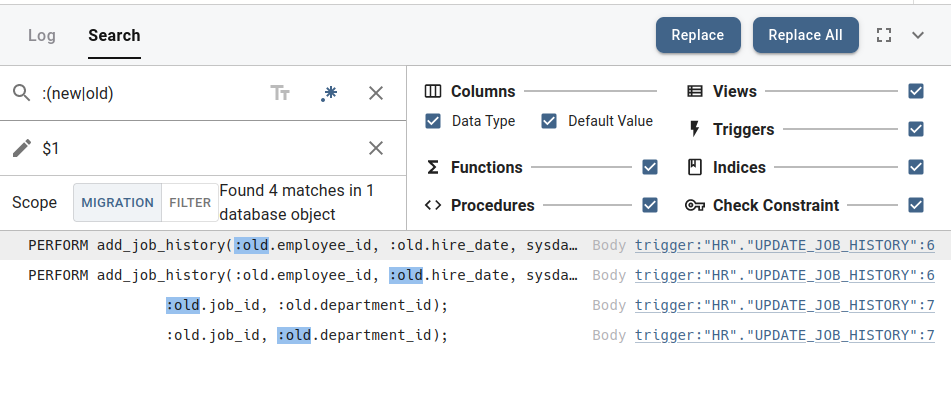This screenshot has height=403, width=951.
Task: Click the Columns table icon
Action: point(433,92)
